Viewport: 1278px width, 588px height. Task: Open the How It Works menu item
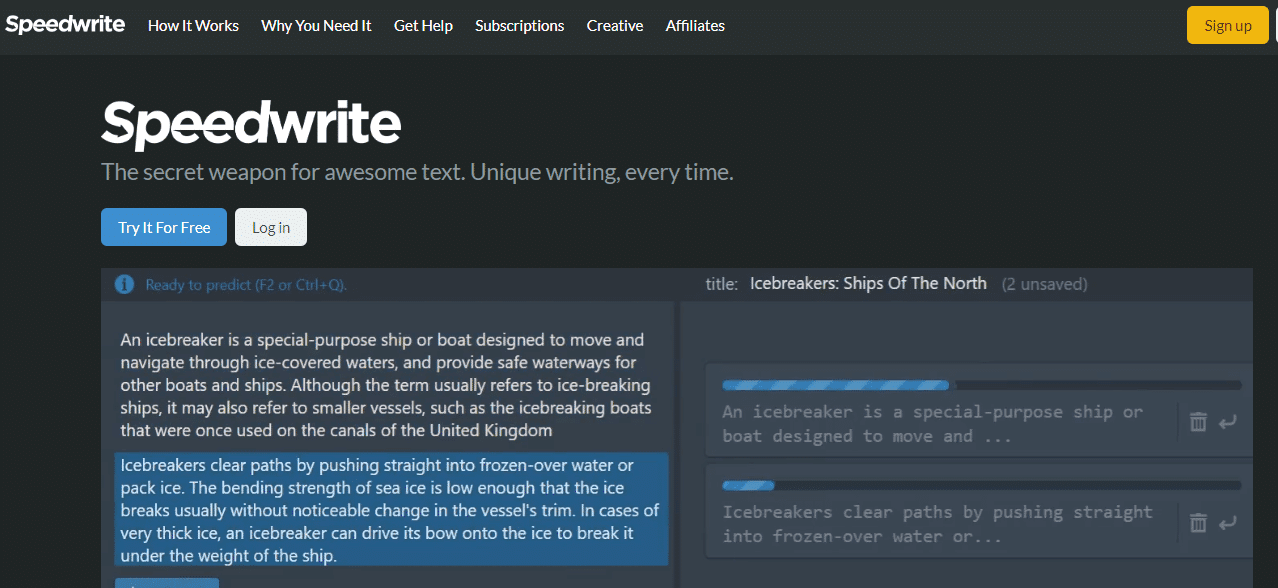tap(193, 26)
